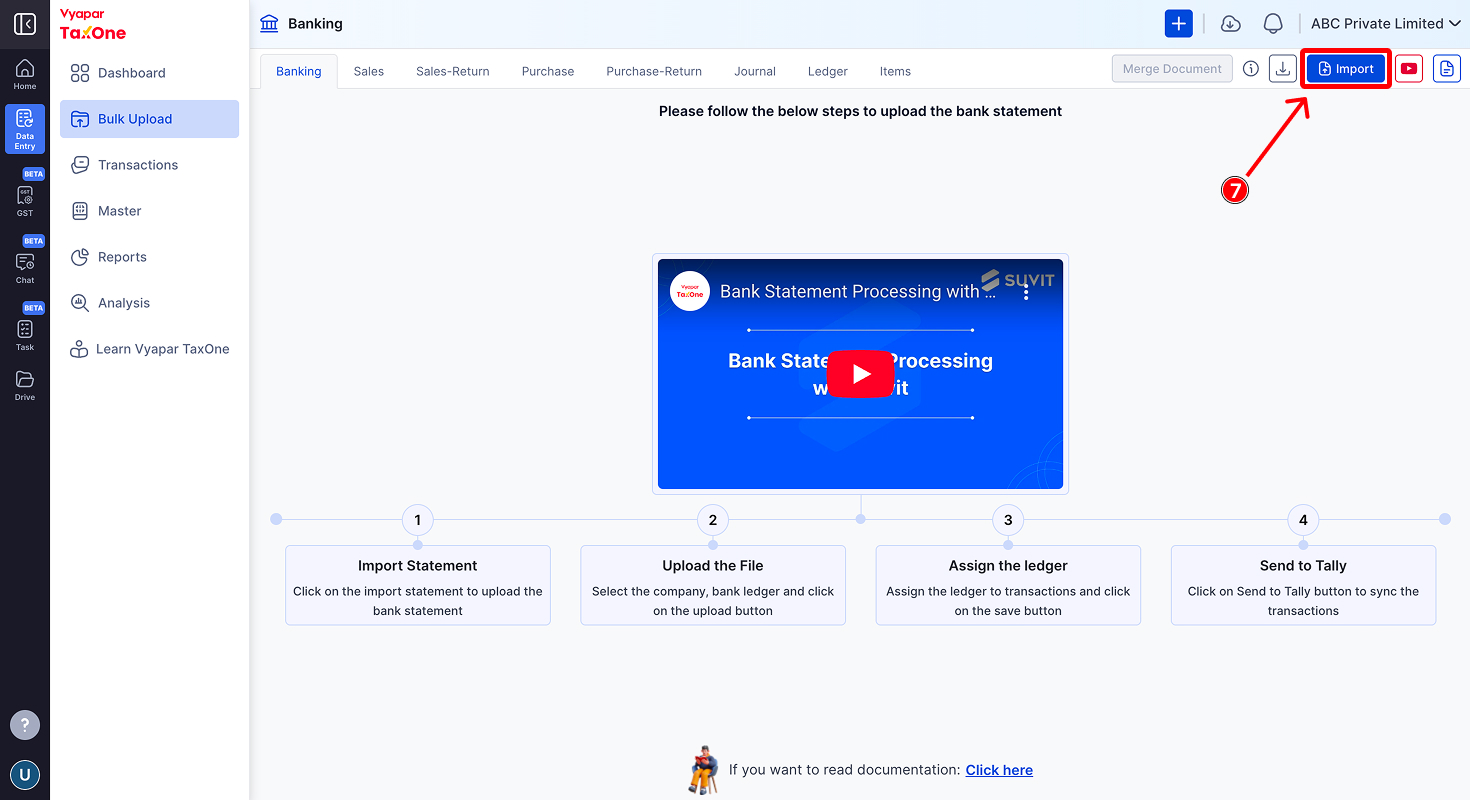Click the Send to Tally step card
The width and height of the screenshot is (1470, 800).
(1303, 585)
